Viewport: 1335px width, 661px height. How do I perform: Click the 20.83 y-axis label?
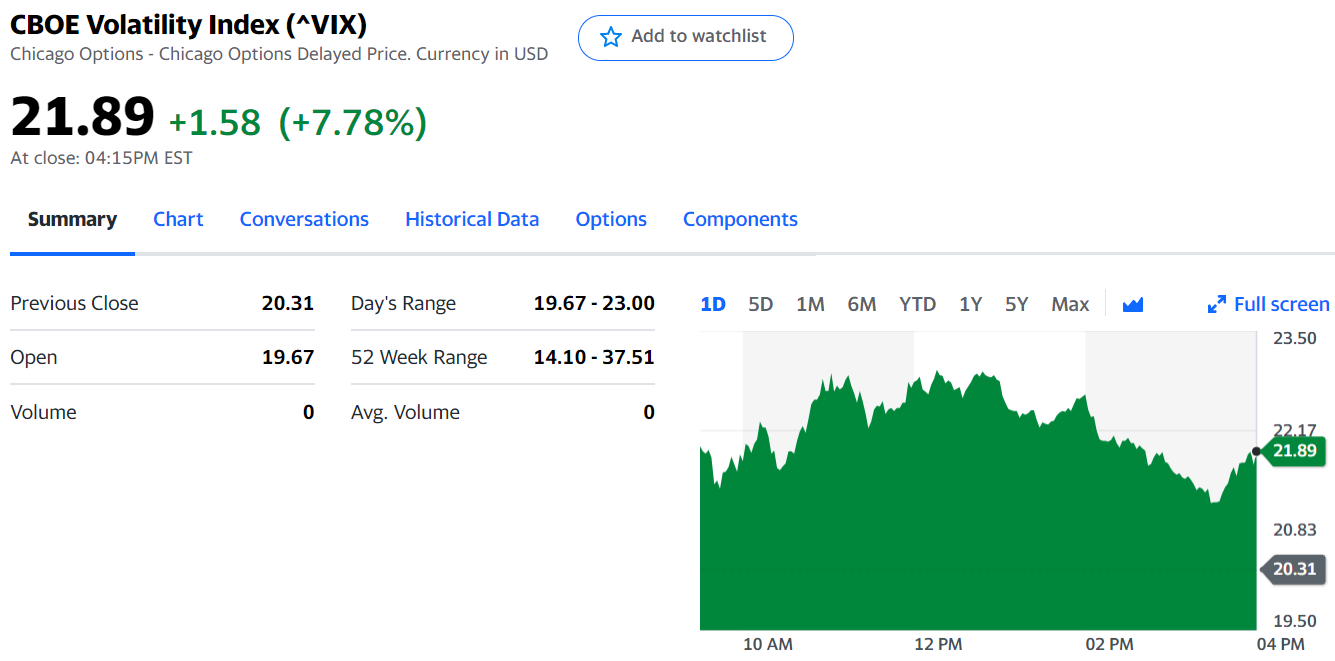pyautogui.click(x=1294, y=530)
